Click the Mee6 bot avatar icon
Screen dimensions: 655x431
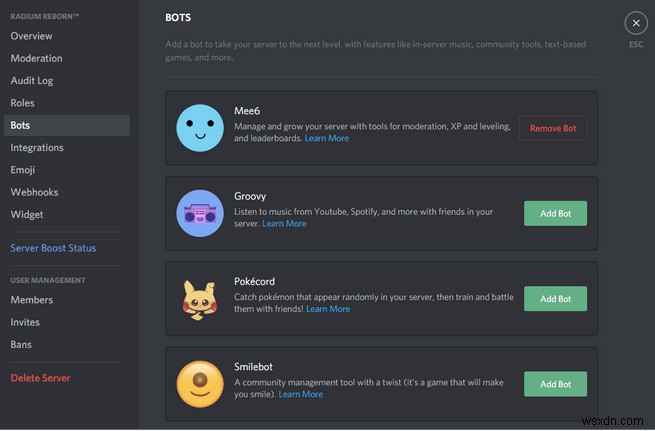pyautogui.click(x=200, y=128)
